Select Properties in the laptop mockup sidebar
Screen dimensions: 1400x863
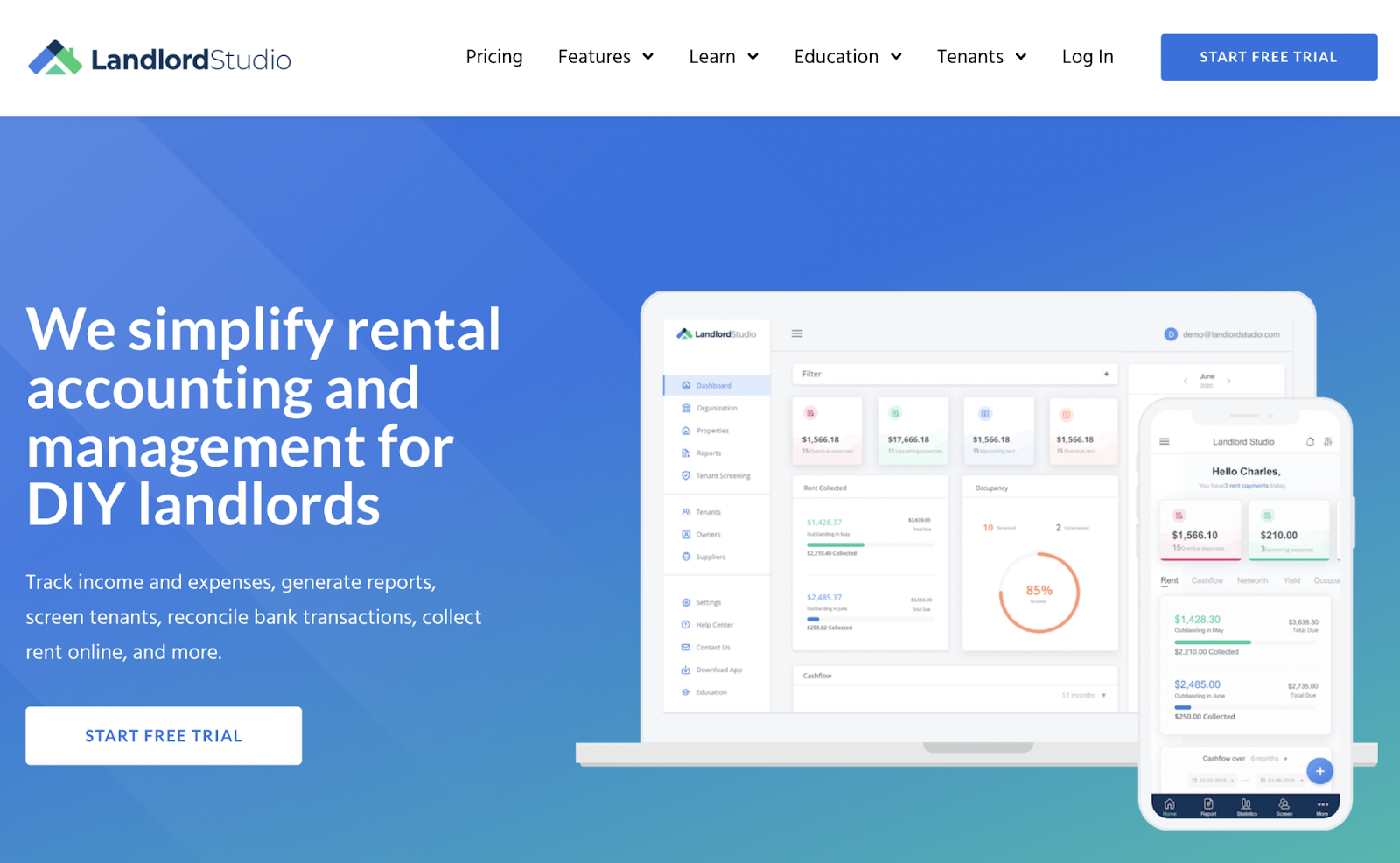(705, 431)
